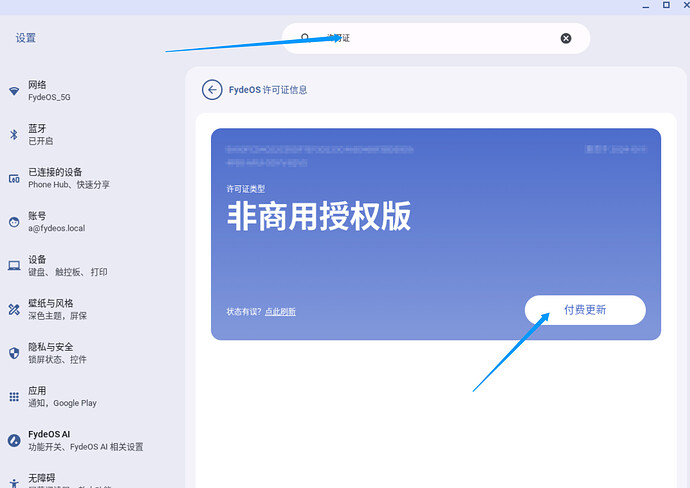Click the Wi-Fi icon beside 网络
690x488 pixels.
[14, 91]
